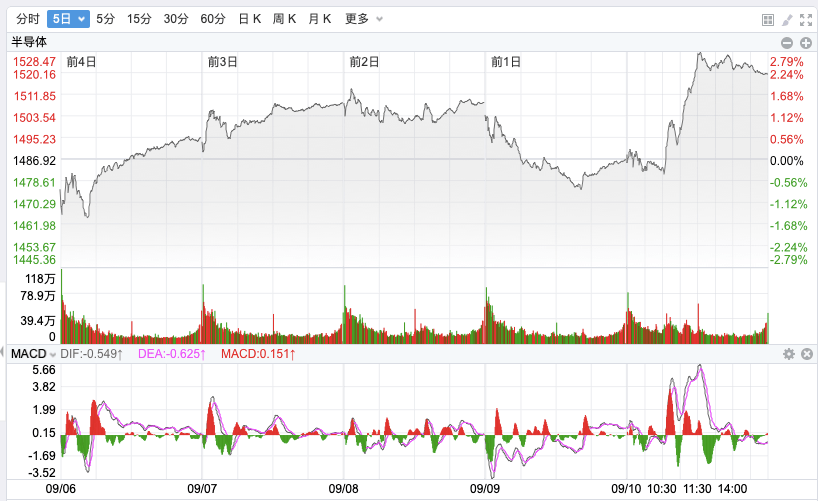Open the 5日 period dropdown

pyautogui.click(x=68, y=19)
